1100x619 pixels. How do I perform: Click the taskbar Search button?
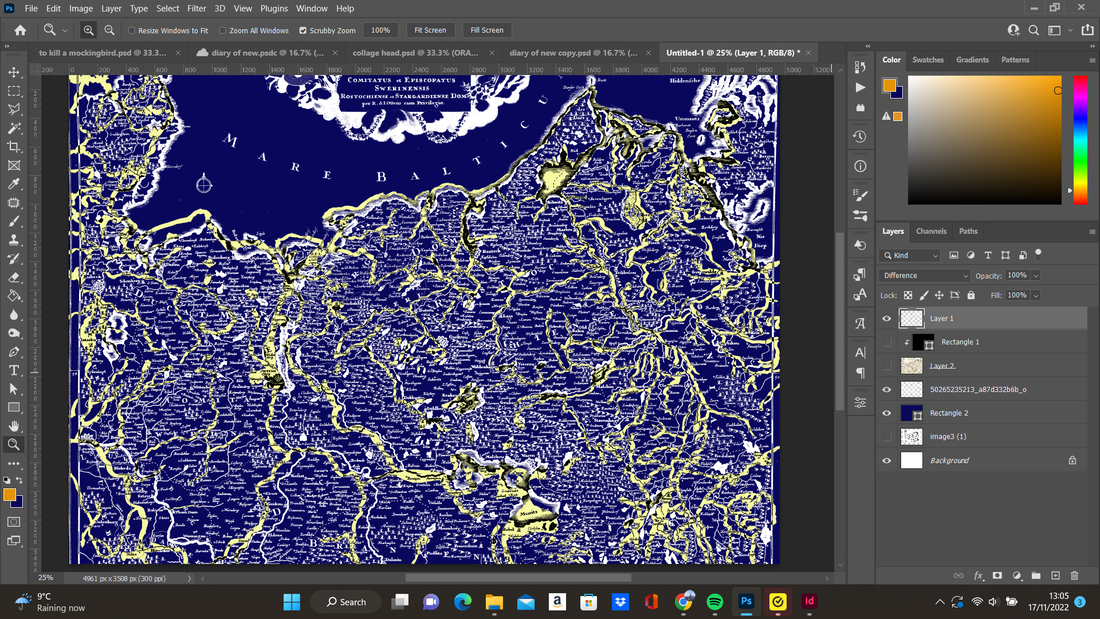pyautogui.click(x=347, y=601)
